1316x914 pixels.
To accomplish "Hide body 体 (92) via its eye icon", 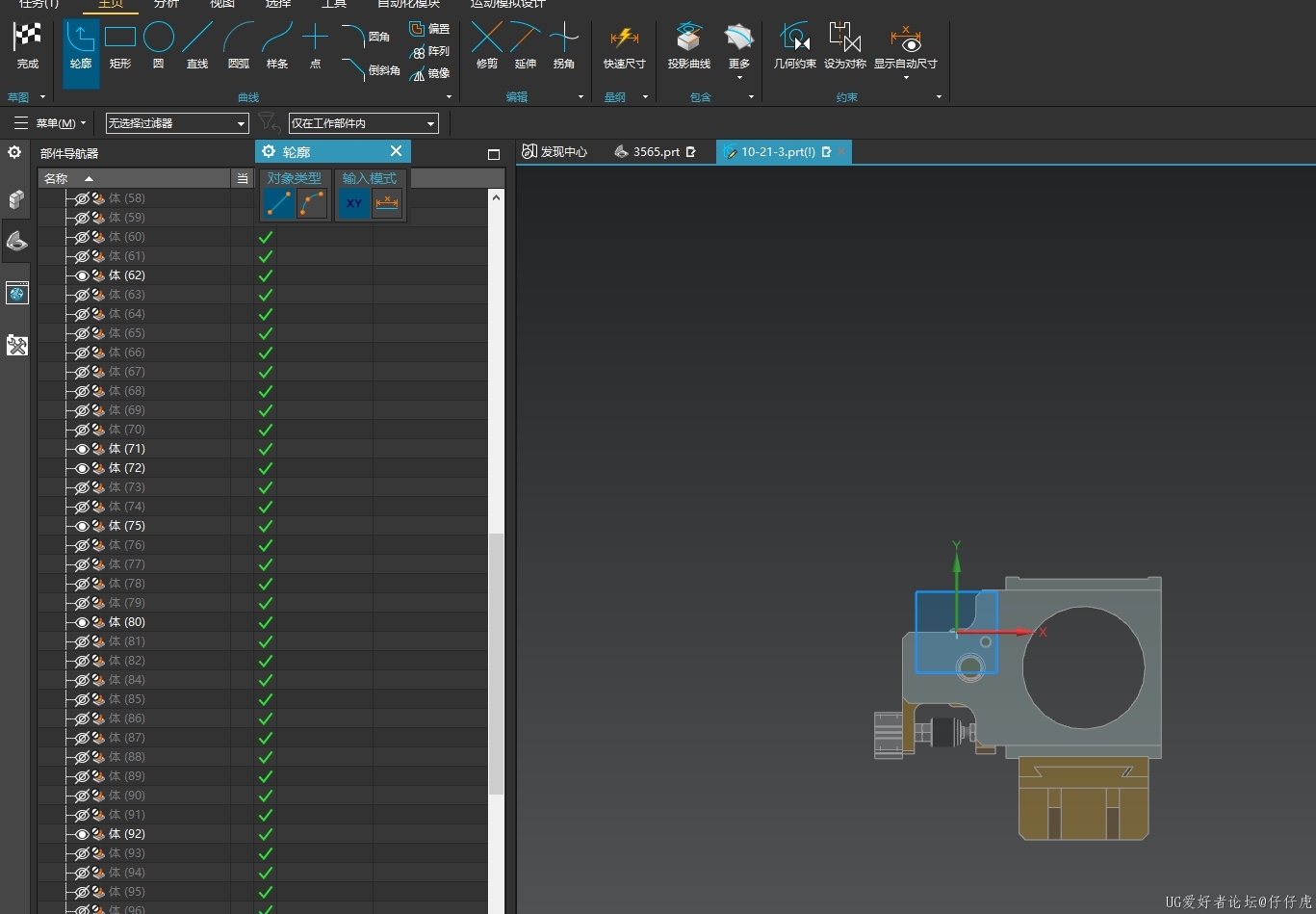I will tap(82, 834).
